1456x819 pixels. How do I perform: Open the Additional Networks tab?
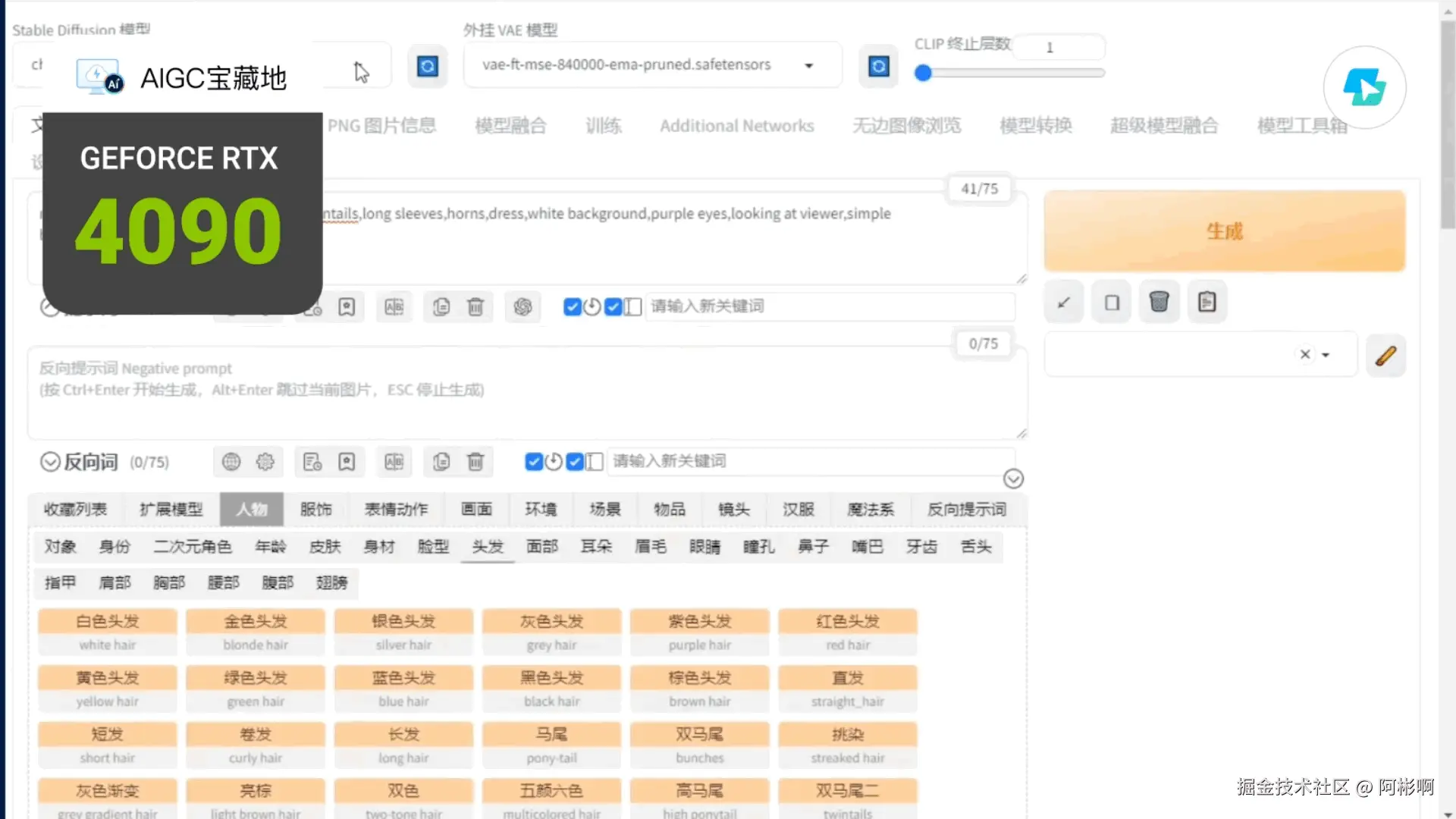(736, 125)
